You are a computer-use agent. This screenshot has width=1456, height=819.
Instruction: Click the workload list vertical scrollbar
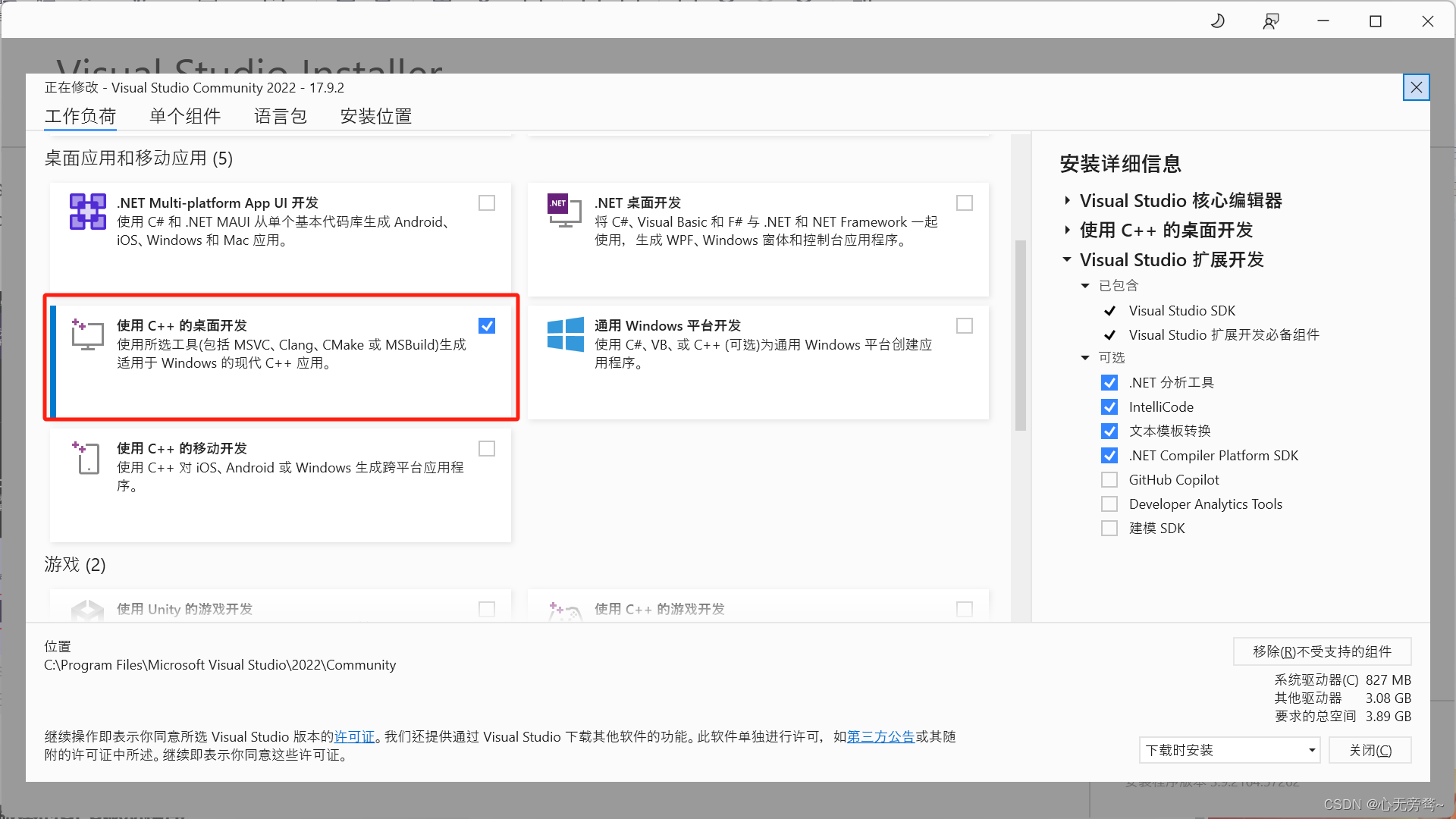(1021, 336)
